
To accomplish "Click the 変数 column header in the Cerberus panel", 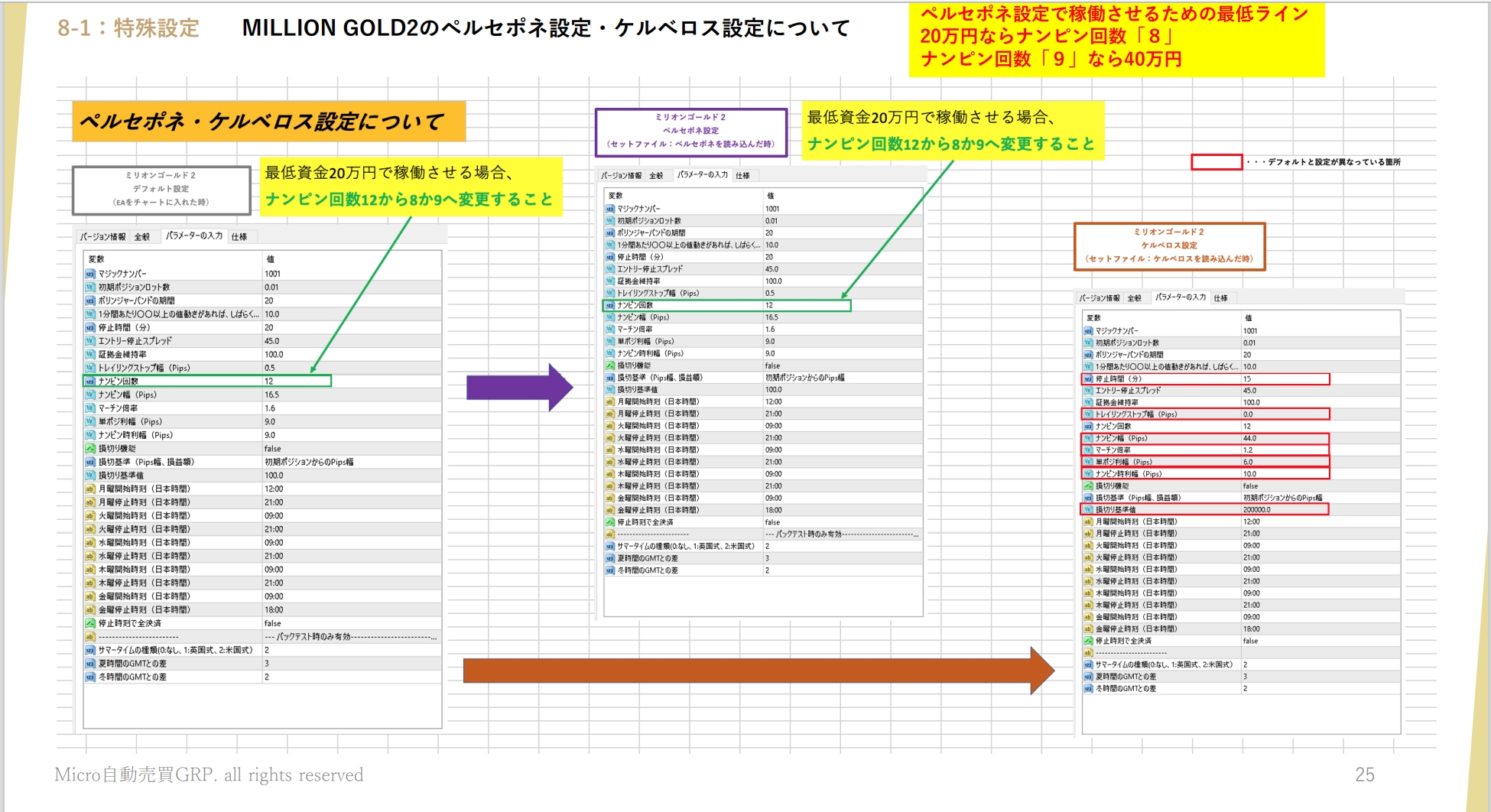I will click(1093, 318).
